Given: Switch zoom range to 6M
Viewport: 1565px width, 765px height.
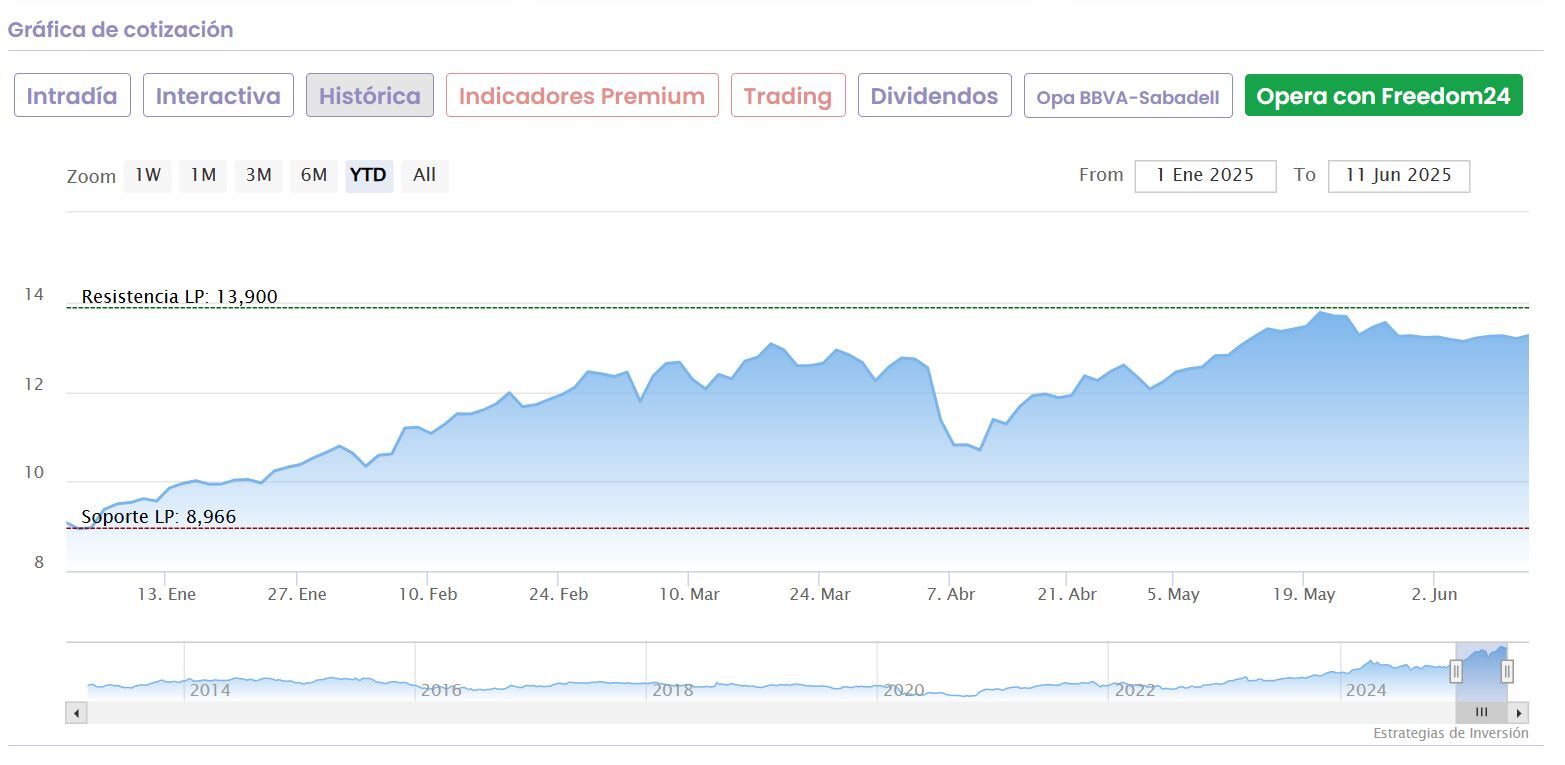Looking at the screenshot, I should click(314, 175).
